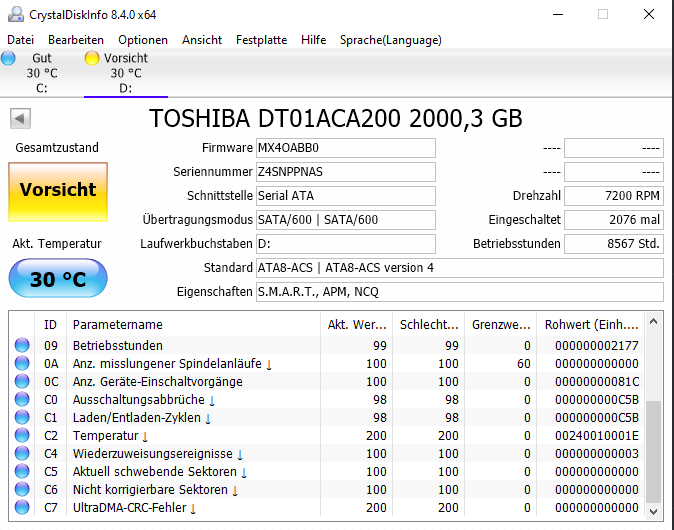Screen dimensions: 674x530
Task: Open the Optionen menu
Action: [x=143, y=40]
